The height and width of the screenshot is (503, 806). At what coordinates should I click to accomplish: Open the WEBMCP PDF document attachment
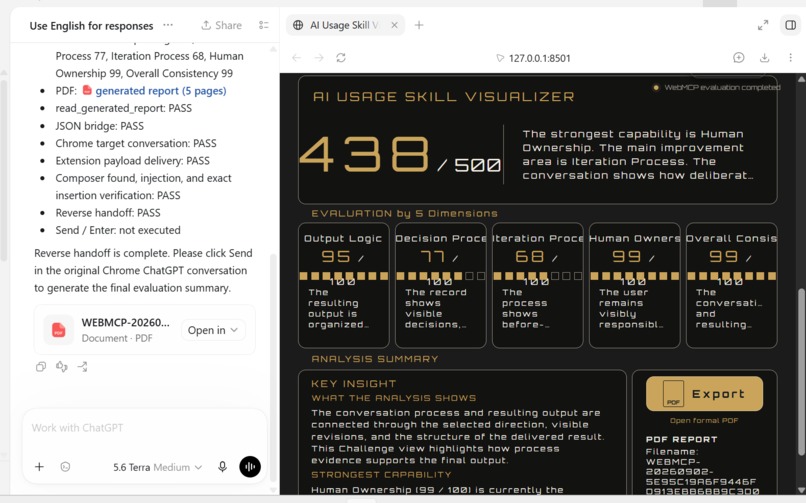pyautogui.click(x=144, y=330)
